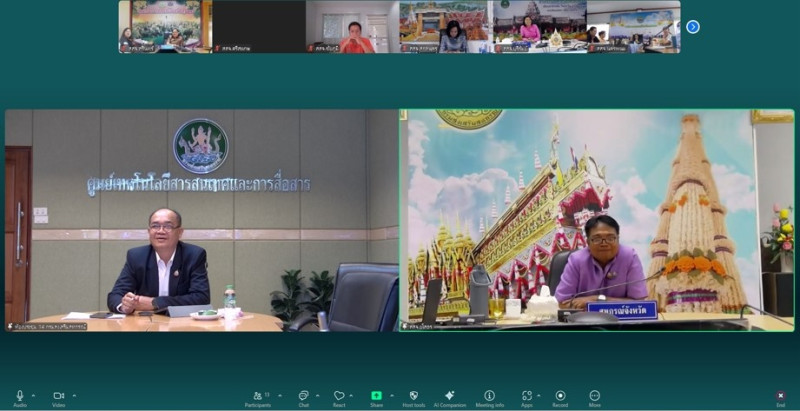Open the More options menu

tap(594, 398)
